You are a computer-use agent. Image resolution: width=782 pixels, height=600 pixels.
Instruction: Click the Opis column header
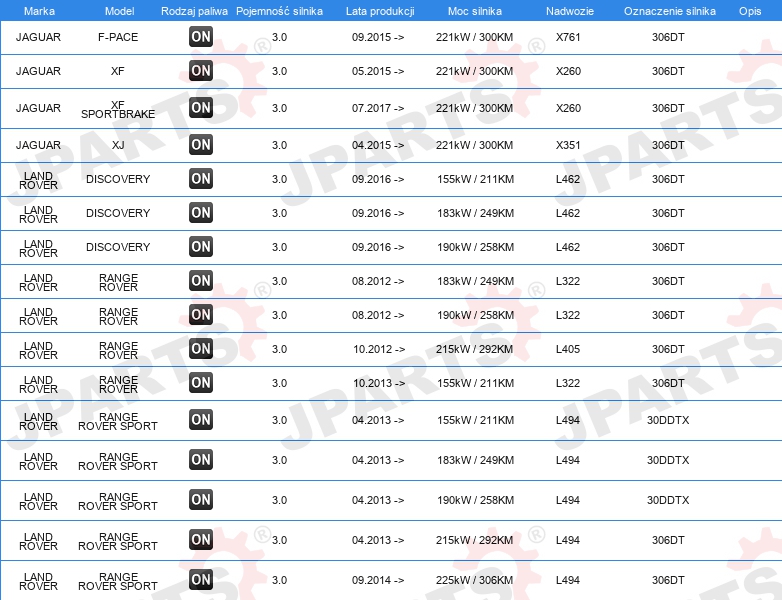coord(750,11)
